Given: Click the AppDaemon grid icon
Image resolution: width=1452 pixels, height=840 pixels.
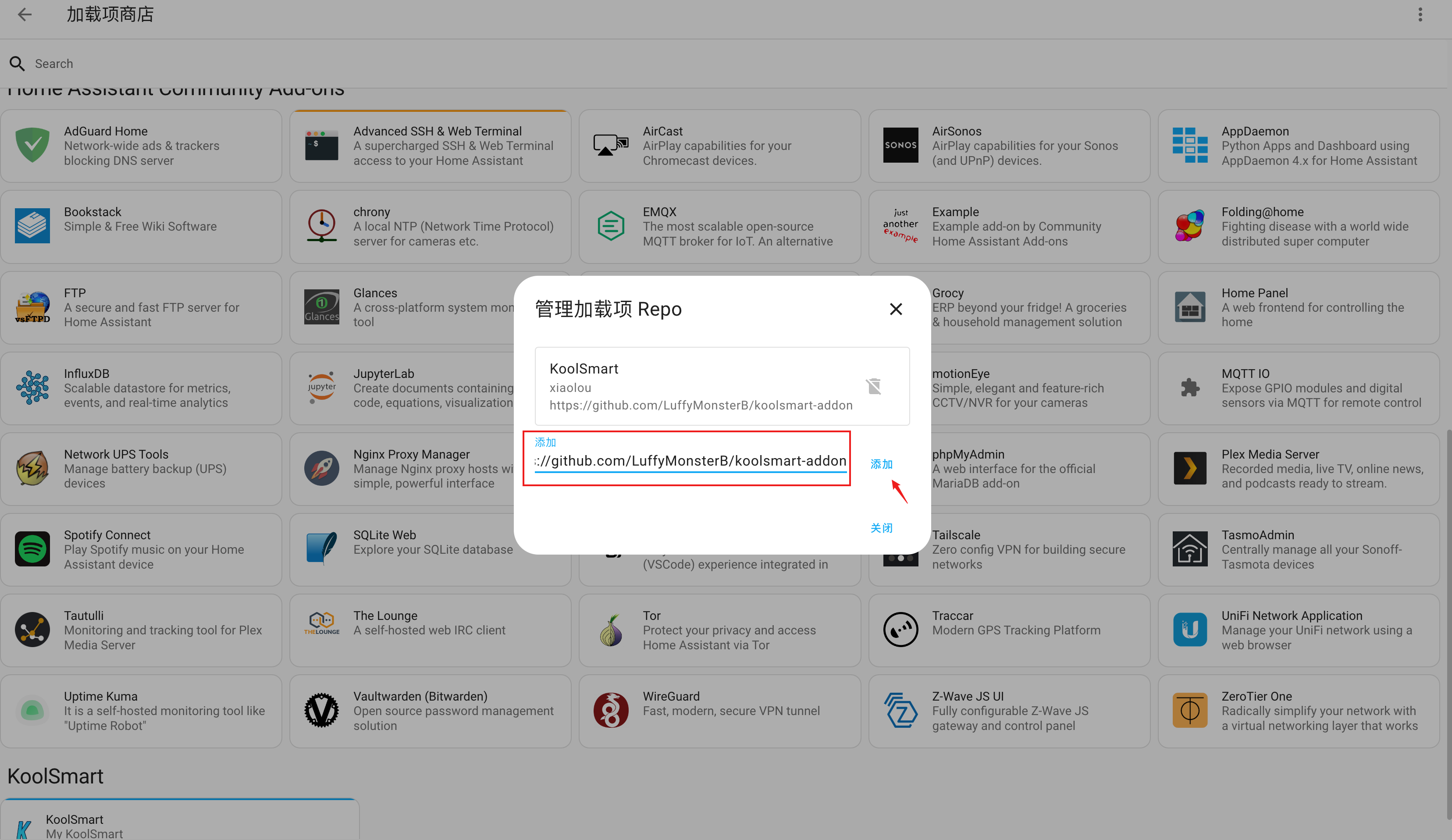Looking at the screenshot, I should point(1189,145).
